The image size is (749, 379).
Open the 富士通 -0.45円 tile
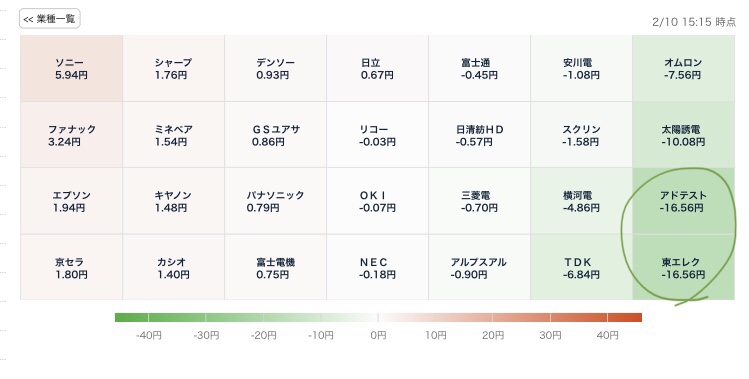pyautogui.click(x=479, y=68)
